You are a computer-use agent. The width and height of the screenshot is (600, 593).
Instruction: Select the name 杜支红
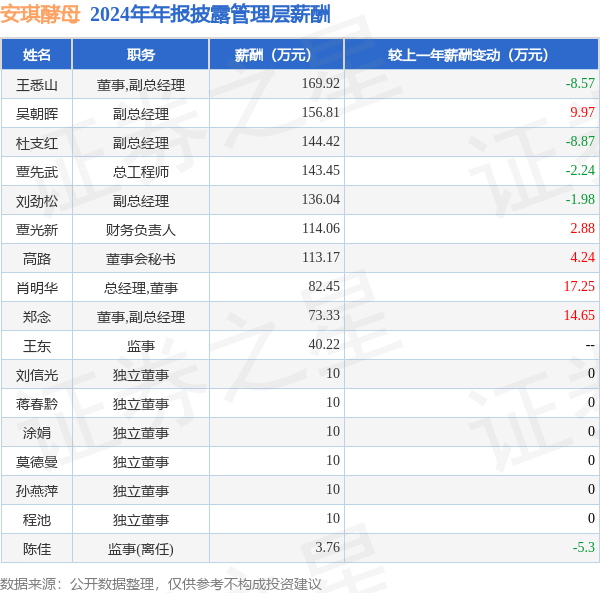(37, 143)
